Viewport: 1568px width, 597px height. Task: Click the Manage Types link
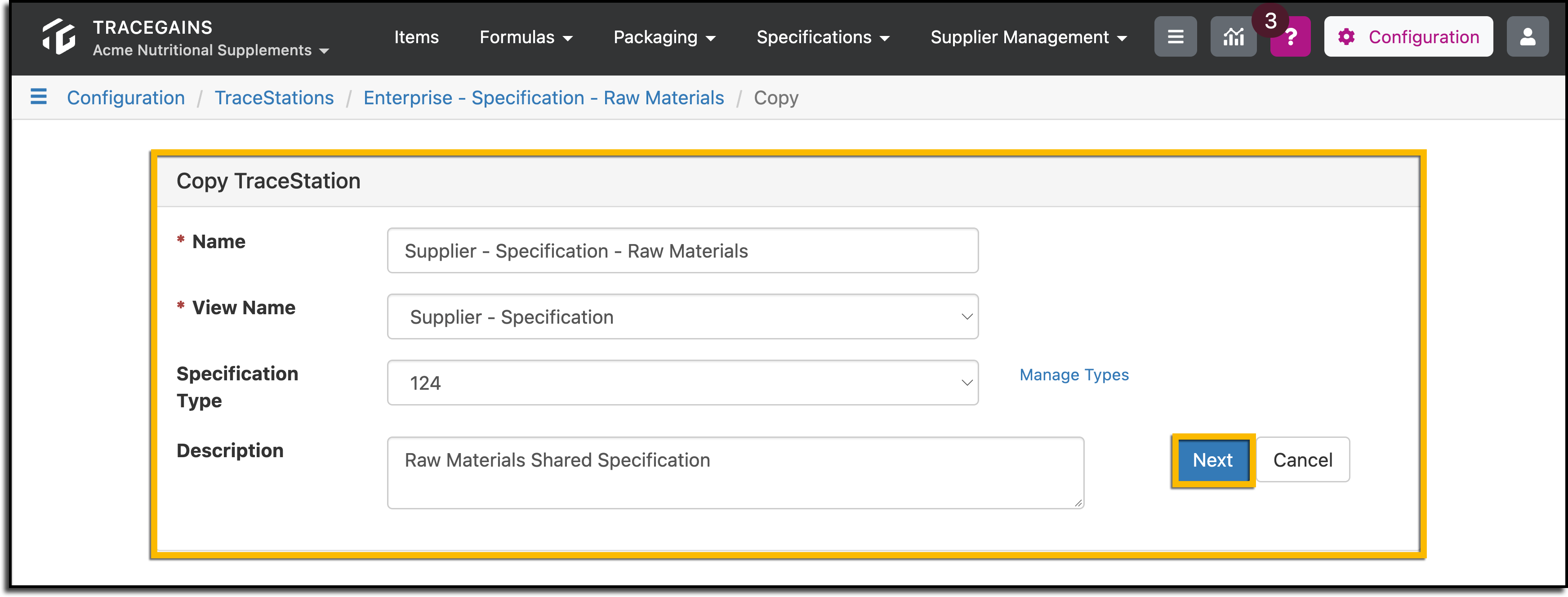point(1074,375)
